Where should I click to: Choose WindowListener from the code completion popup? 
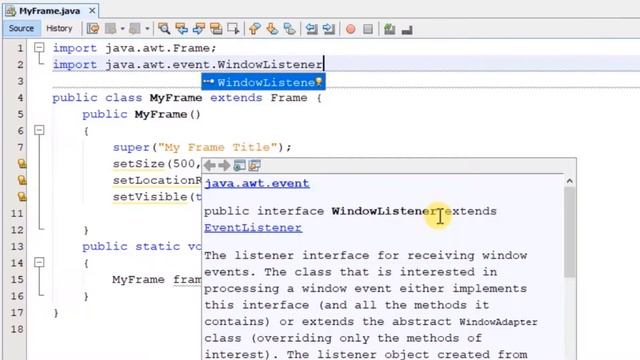pos(263,82)
